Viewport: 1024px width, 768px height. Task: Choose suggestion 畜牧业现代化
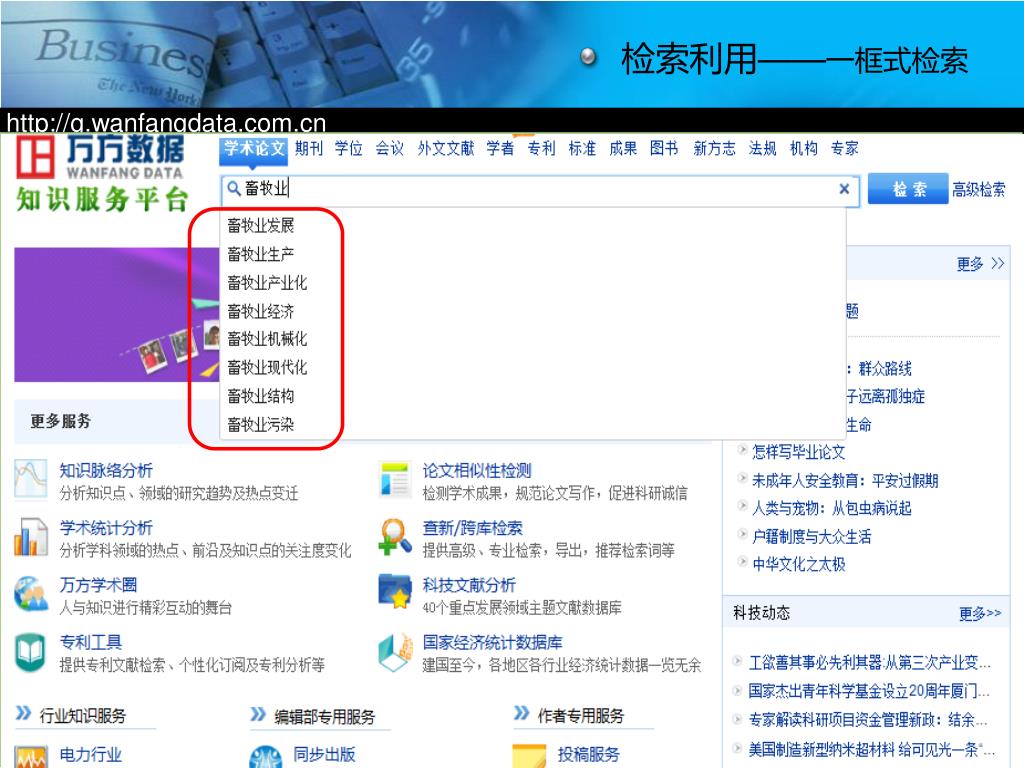[x=267, y=367]
